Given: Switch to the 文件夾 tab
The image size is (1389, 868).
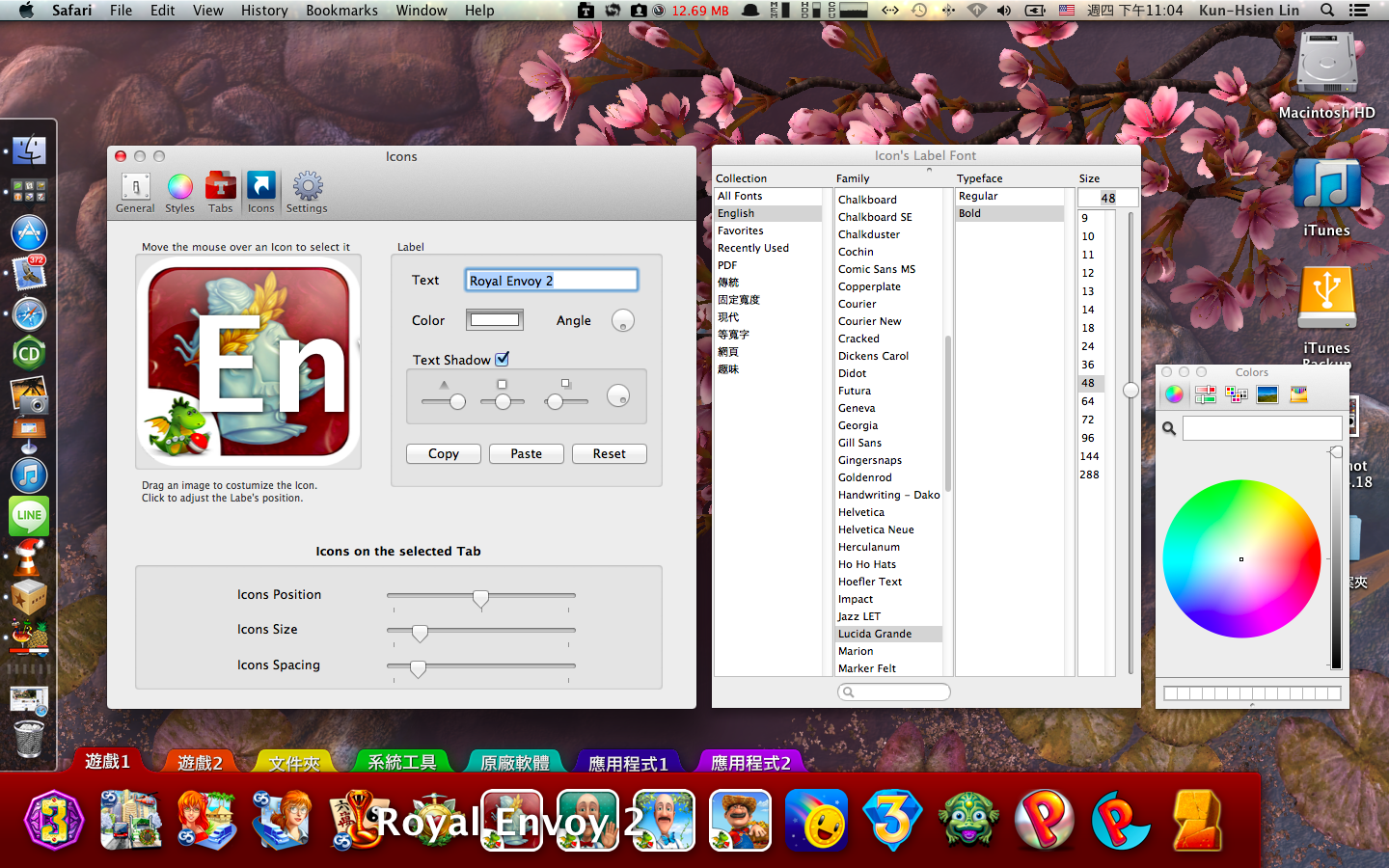Looking at the screenshot, I should click(294, 763).
